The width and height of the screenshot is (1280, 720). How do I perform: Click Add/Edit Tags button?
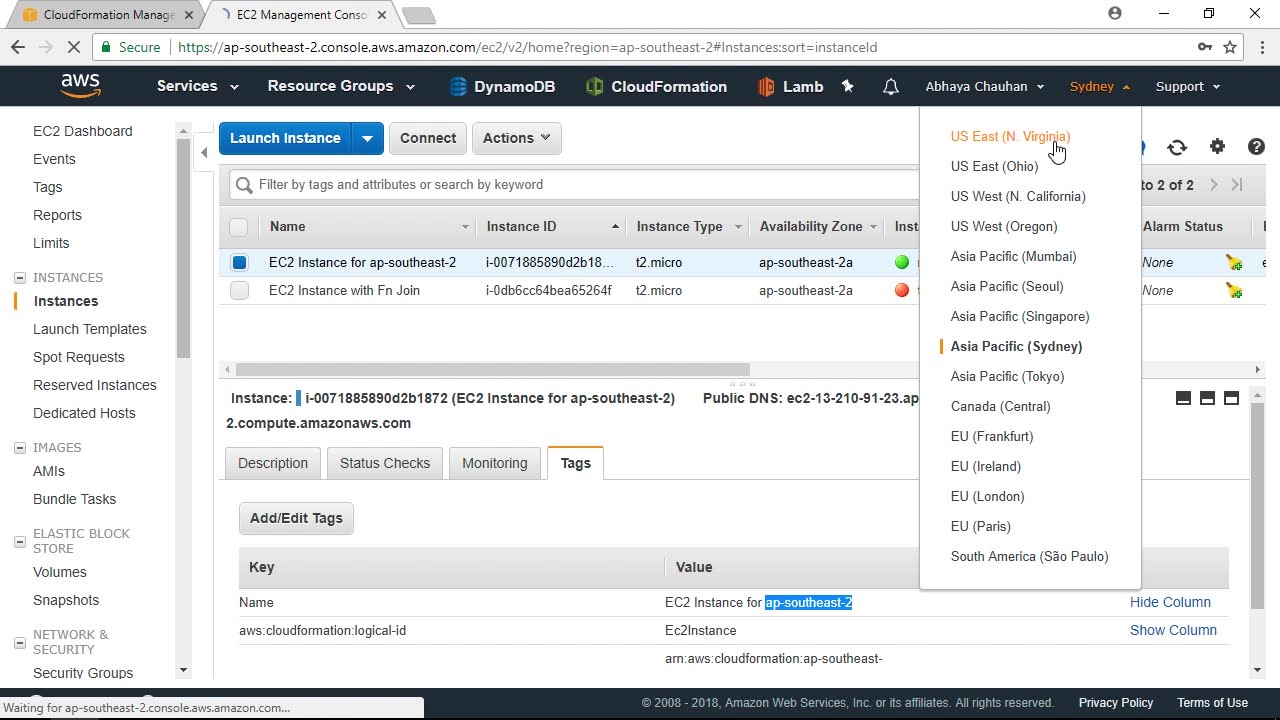296,518
